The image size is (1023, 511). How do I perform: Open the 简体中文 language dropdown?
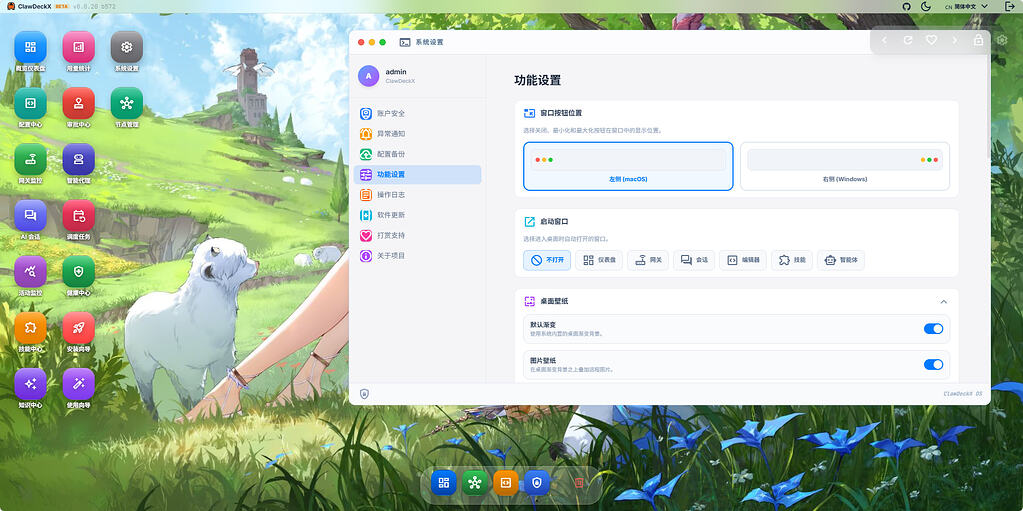[x=966, y=6]
